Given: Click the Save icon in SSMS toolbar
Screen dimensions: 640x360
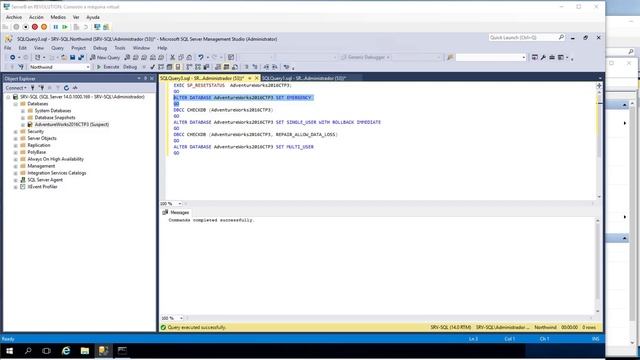Looking at the screenshot, I should [73, 58].
